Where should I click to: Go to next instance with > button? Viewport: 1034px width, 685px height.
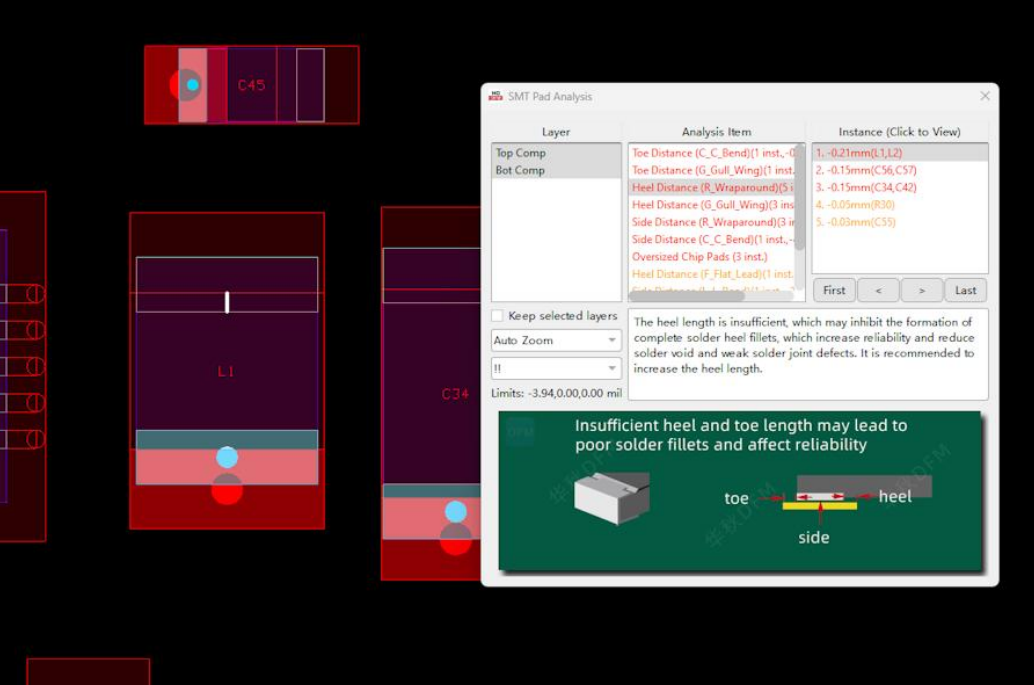click(921, 290)
